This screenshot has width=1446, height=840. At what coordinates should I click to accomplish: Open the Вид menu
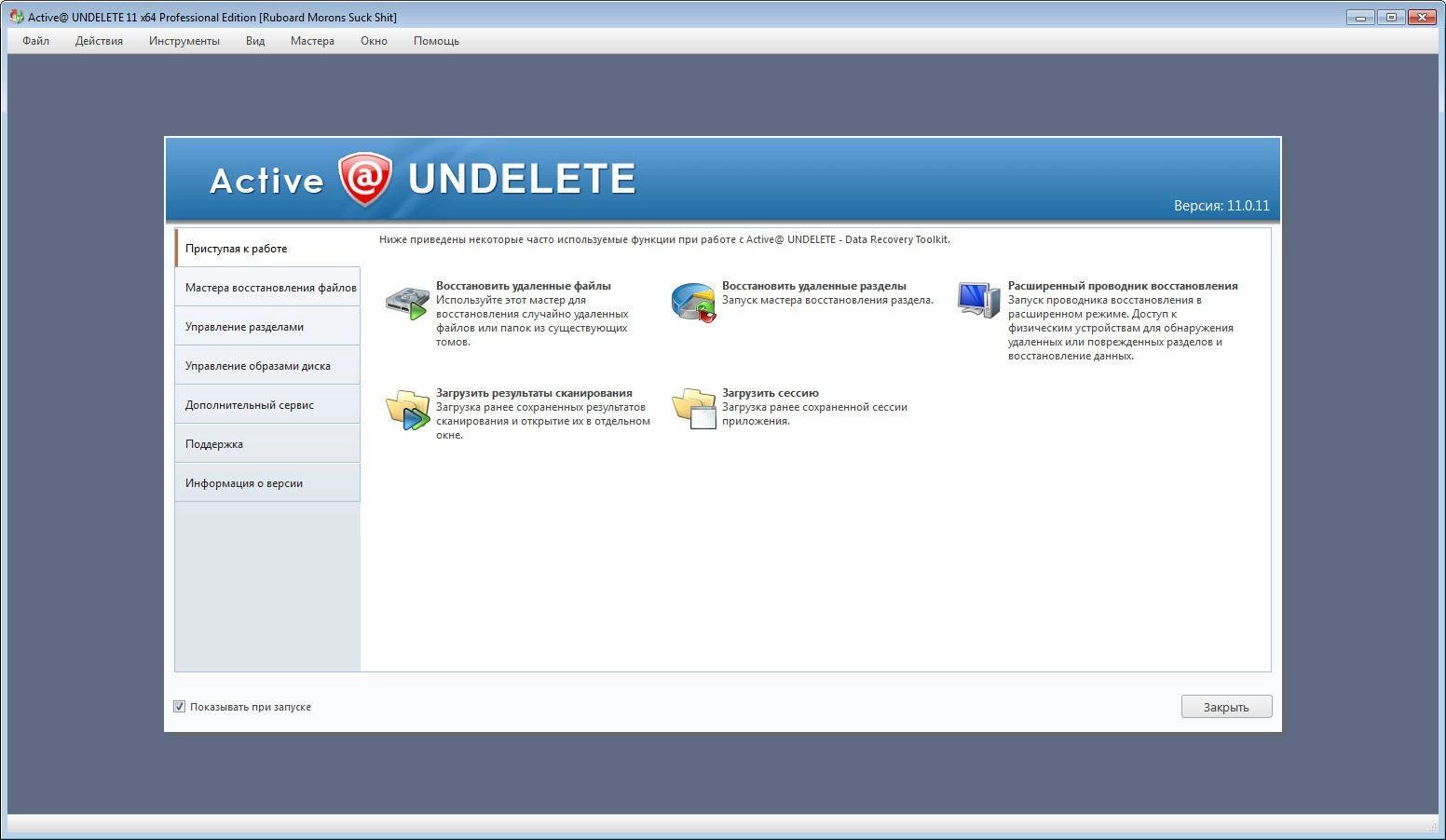click(x=255, y=41)
